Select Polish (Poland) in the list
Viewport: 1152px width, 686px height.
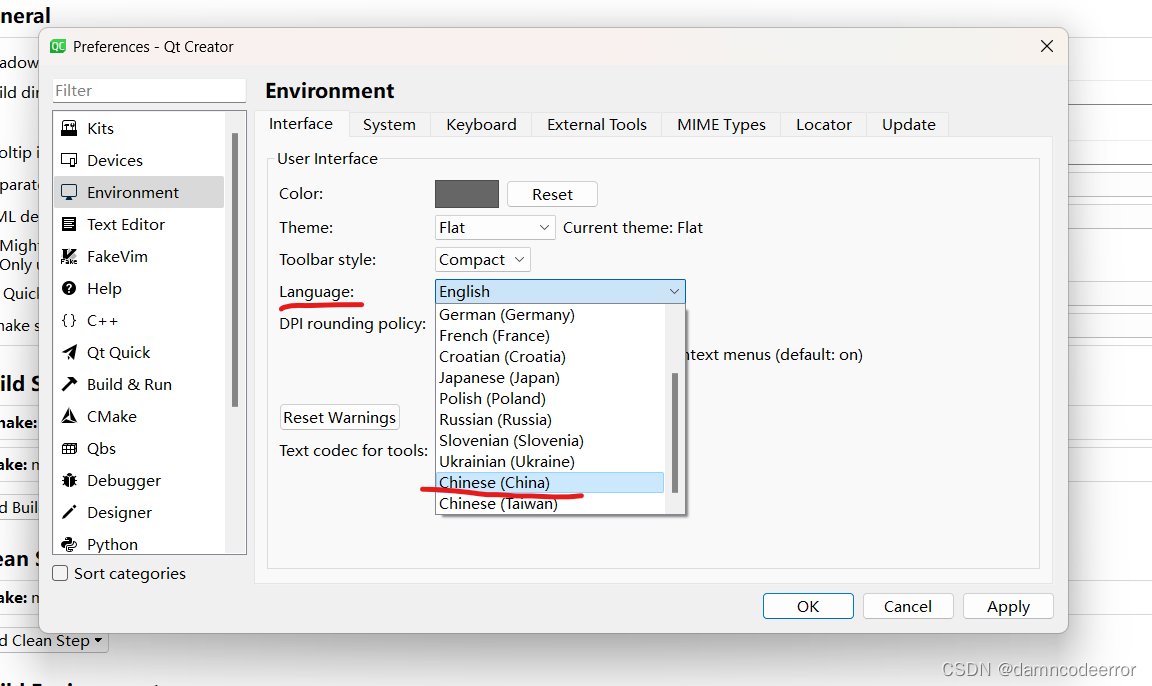pos(550,399)
